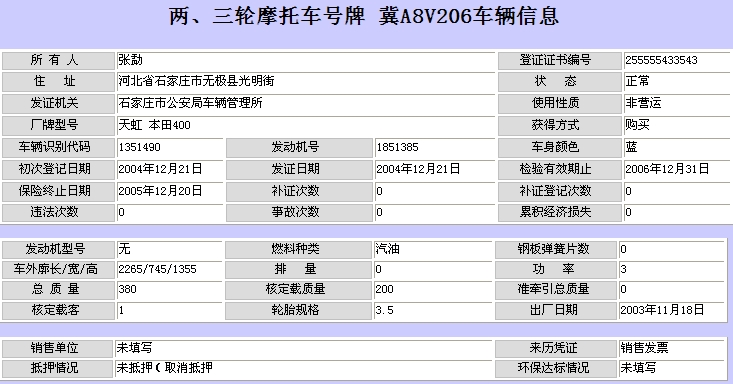The height and width of the screenshot is (384, 733).
Task: Click body color value 蓝
Action: tap(631, 147)
